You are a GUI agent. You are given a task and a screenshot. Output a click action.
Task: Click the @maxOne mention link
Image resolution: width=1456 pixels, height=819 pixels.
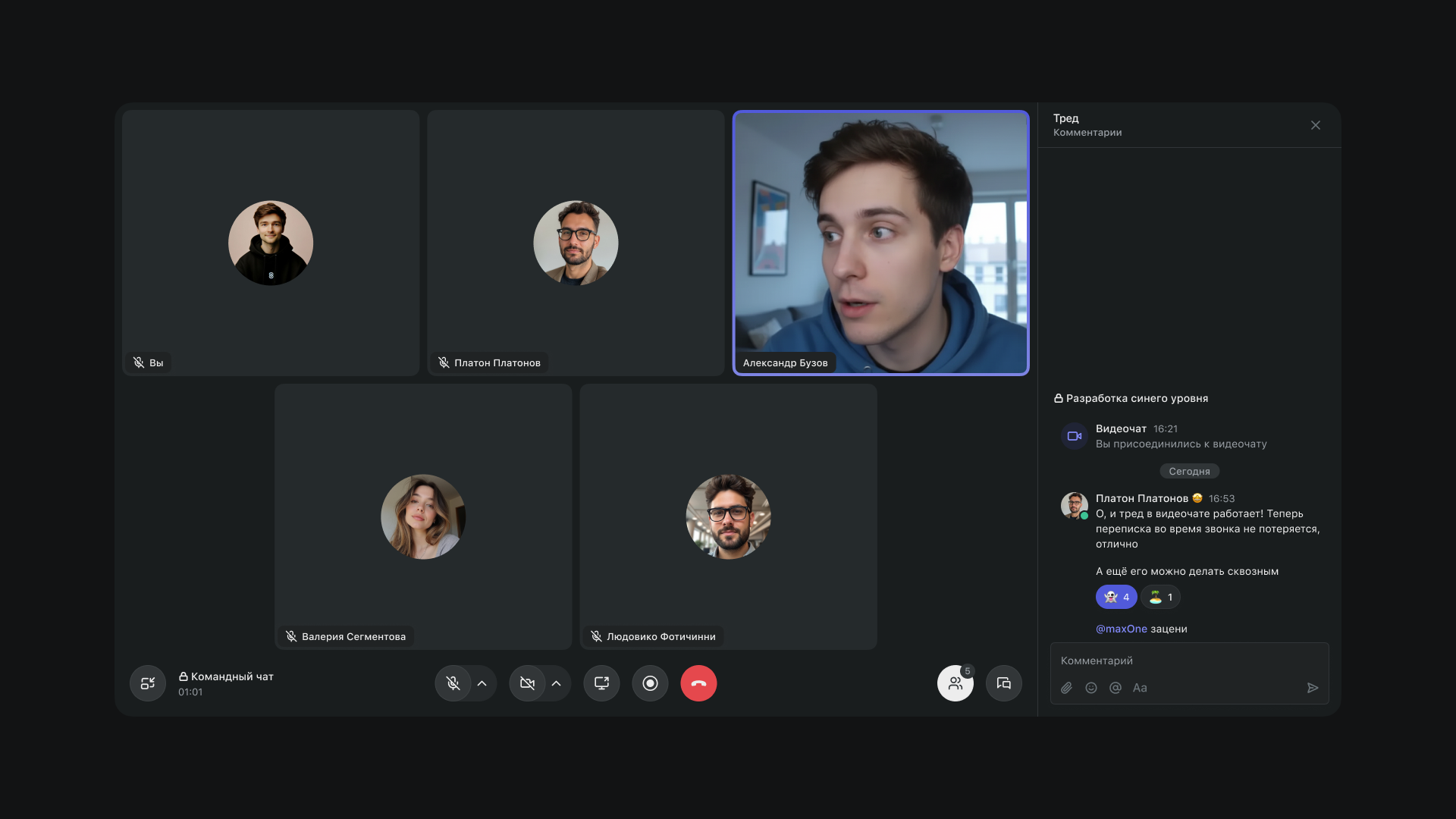click(1121, 629)
